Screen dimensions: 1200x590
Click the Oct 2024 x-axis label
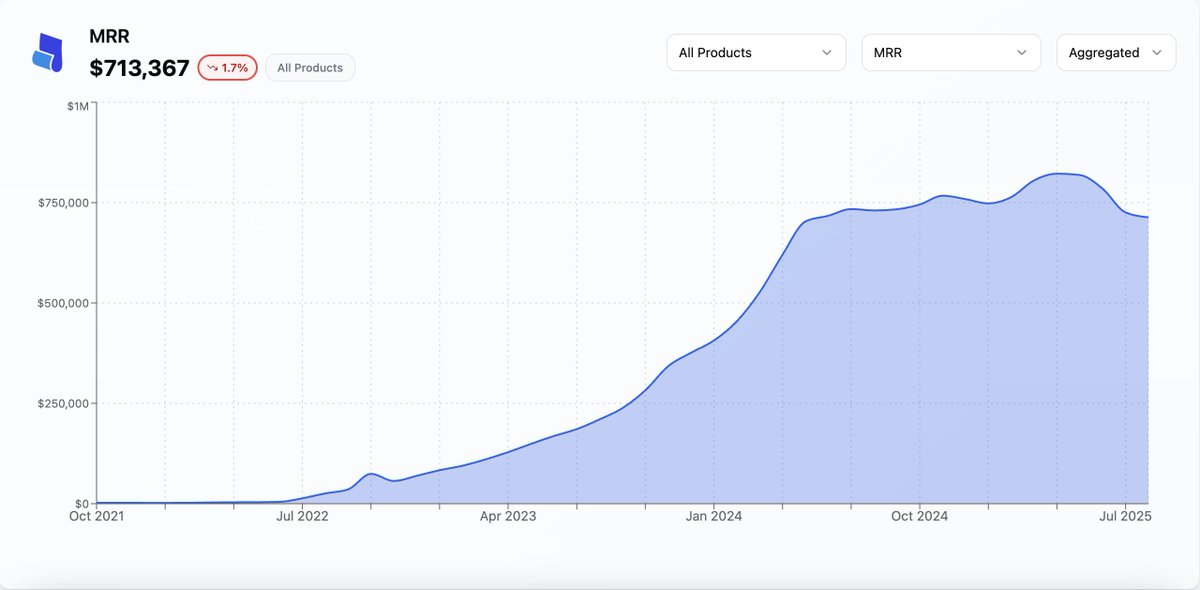[x=919, y=517]
